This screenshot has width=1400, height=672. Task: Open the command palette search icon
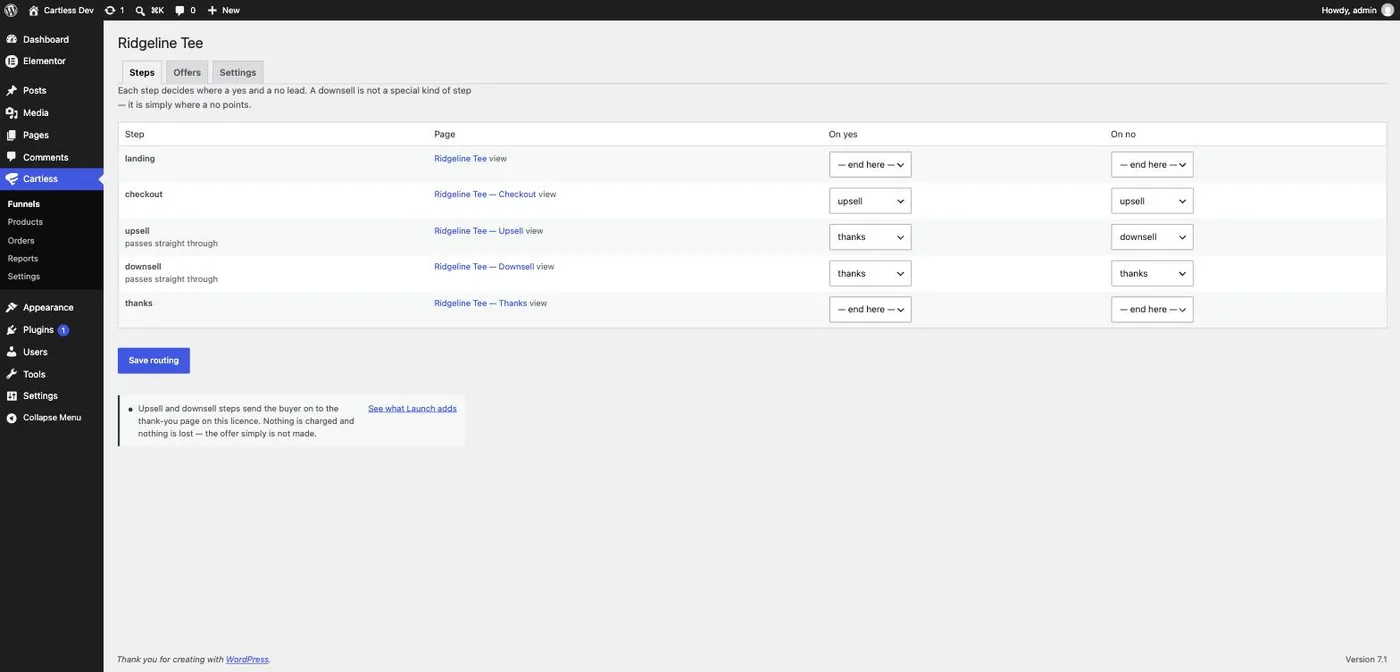pyautogui.click(x=140, y=10)
